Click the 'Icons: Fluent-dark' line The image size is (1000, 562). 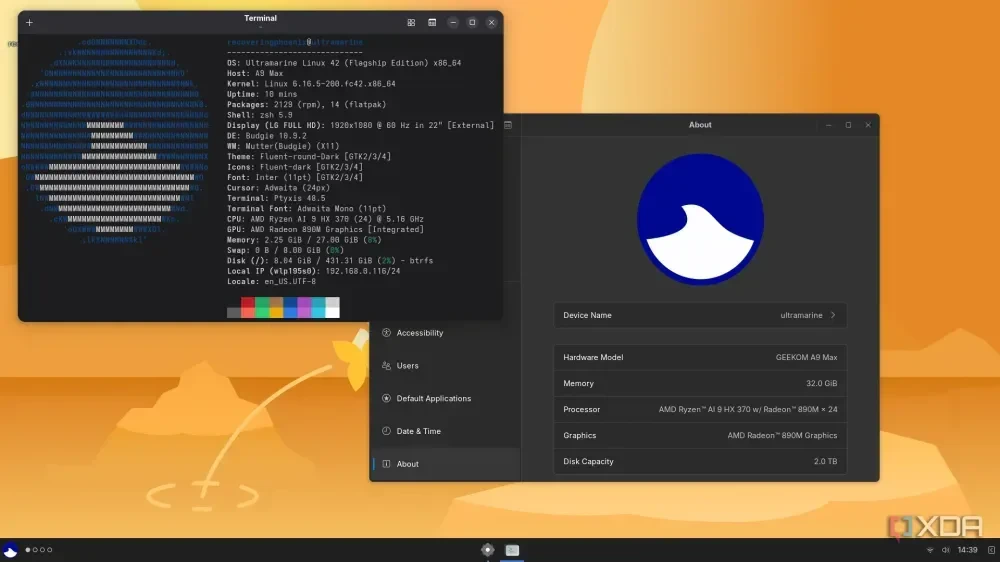[295, 167]
